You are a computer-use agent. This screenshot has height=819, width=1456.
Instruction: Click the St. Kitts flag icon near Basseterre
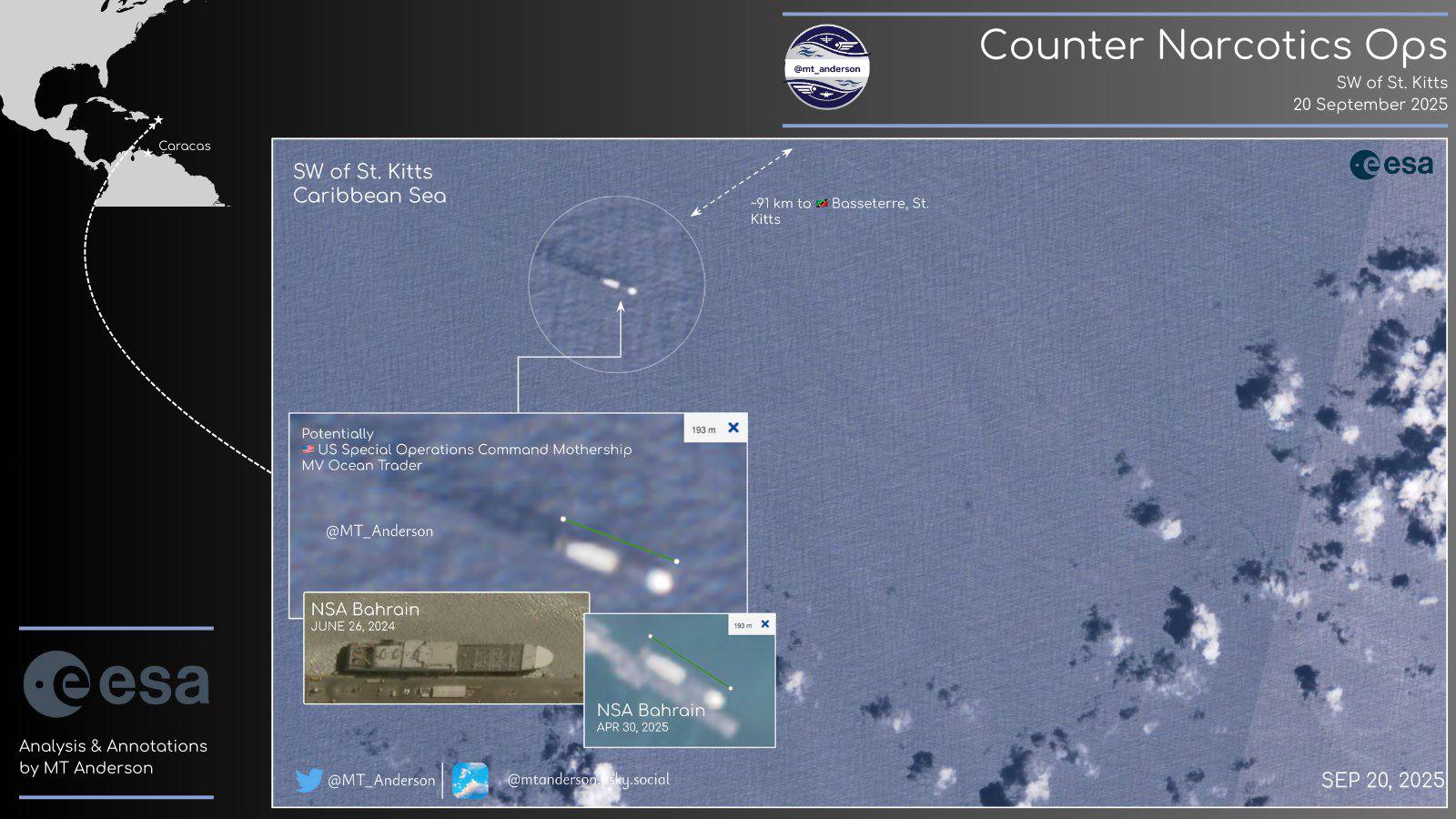[822, 203]
